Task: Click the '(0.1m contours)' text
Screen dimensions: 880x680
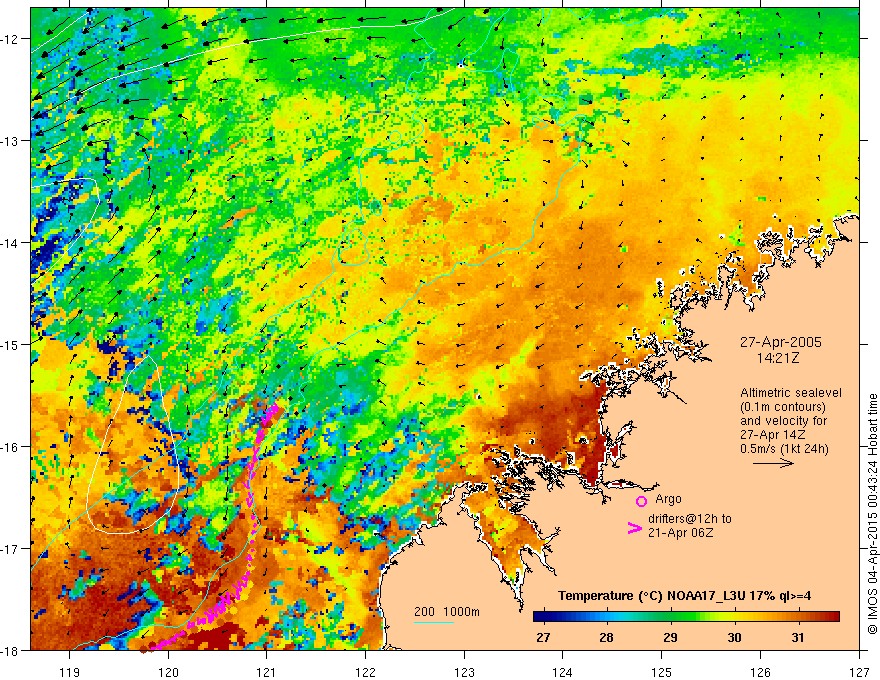Action: click(x=783, y=407)
